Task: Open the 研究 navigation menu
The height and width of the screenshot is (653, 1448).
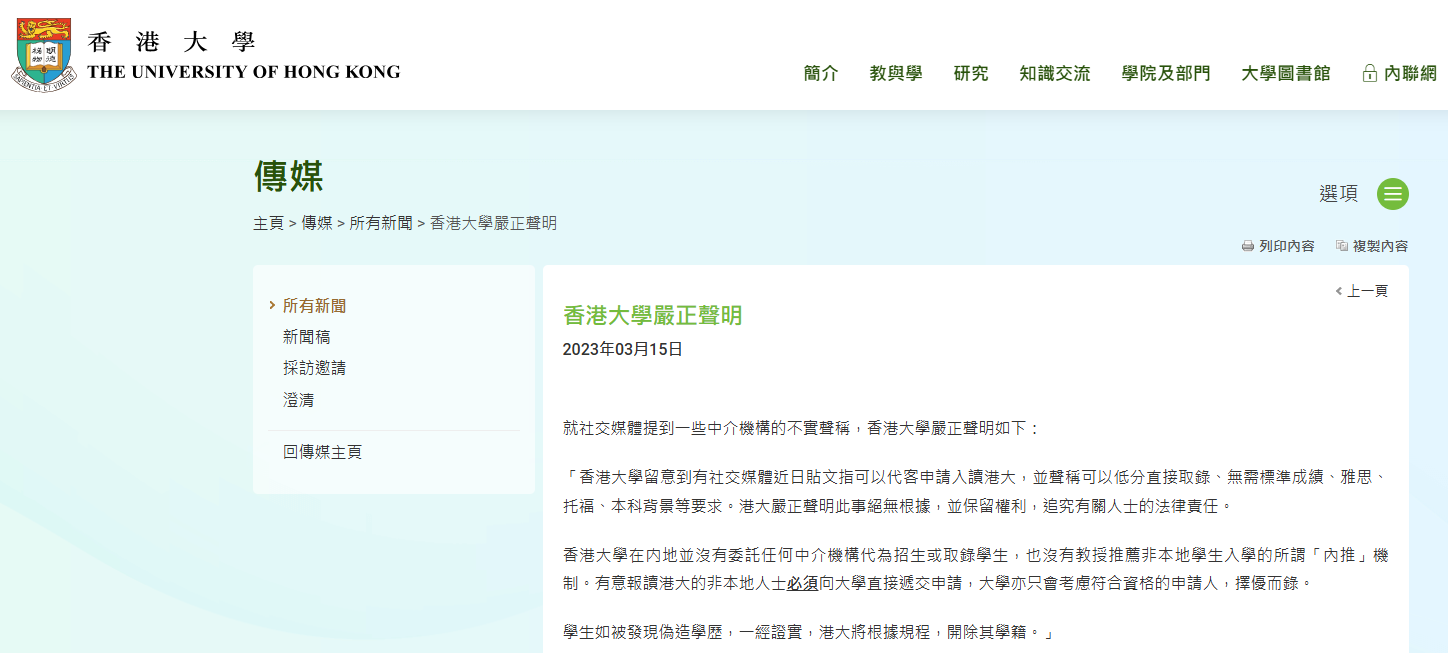Action: [x=971, y=73]
